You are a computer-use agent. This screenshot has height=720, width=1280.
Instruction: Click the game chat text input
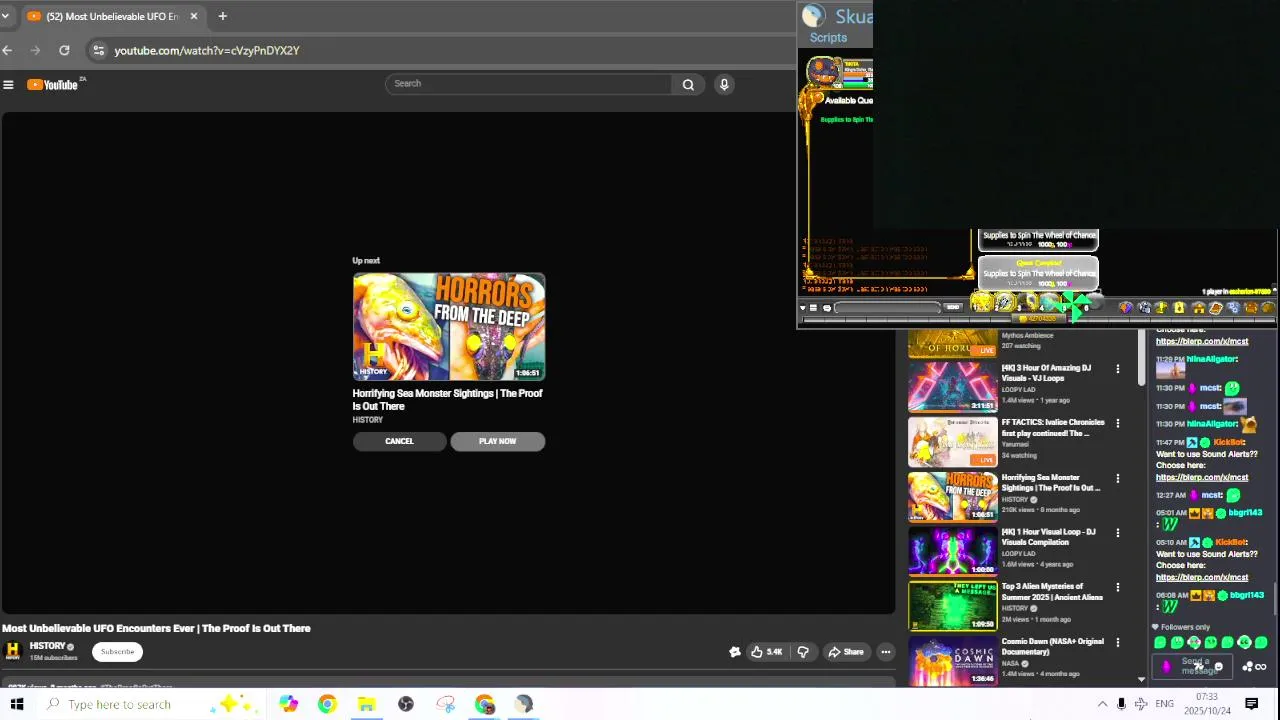click(888, 307)
